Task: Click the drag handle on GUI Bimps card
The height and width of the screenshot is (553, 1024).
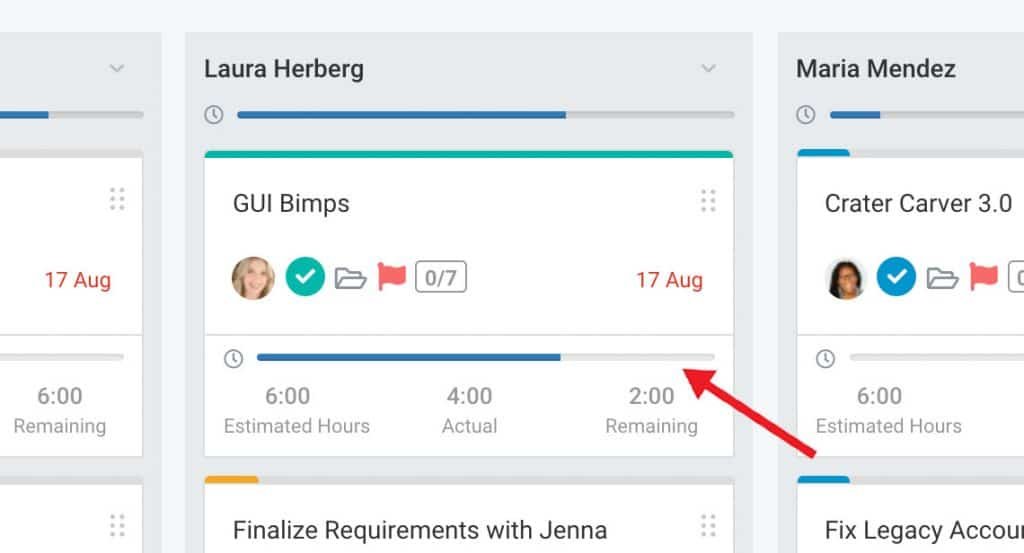Action: (x=708, y=201)
